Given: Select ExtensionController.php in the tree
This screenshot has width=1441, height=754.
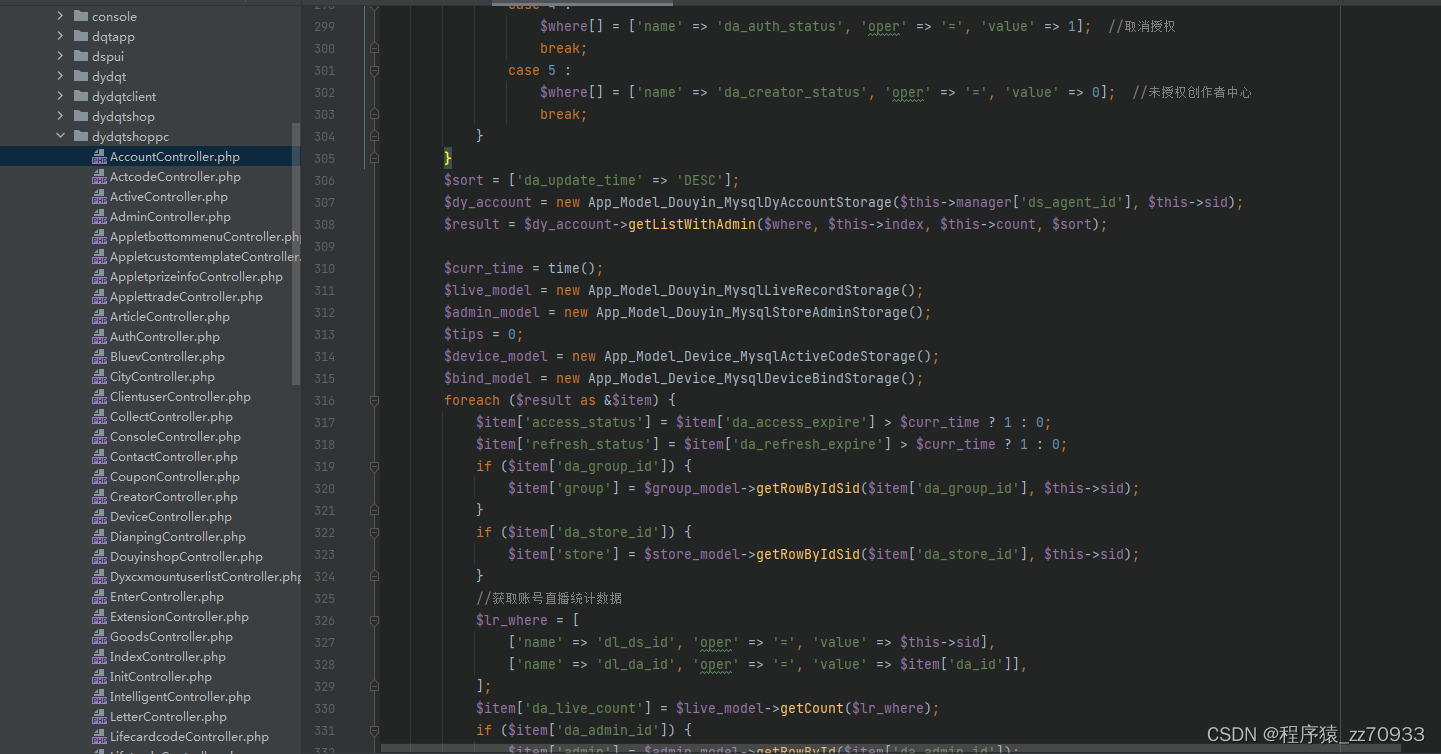Looking at the screenshot, I should (179, 616).
